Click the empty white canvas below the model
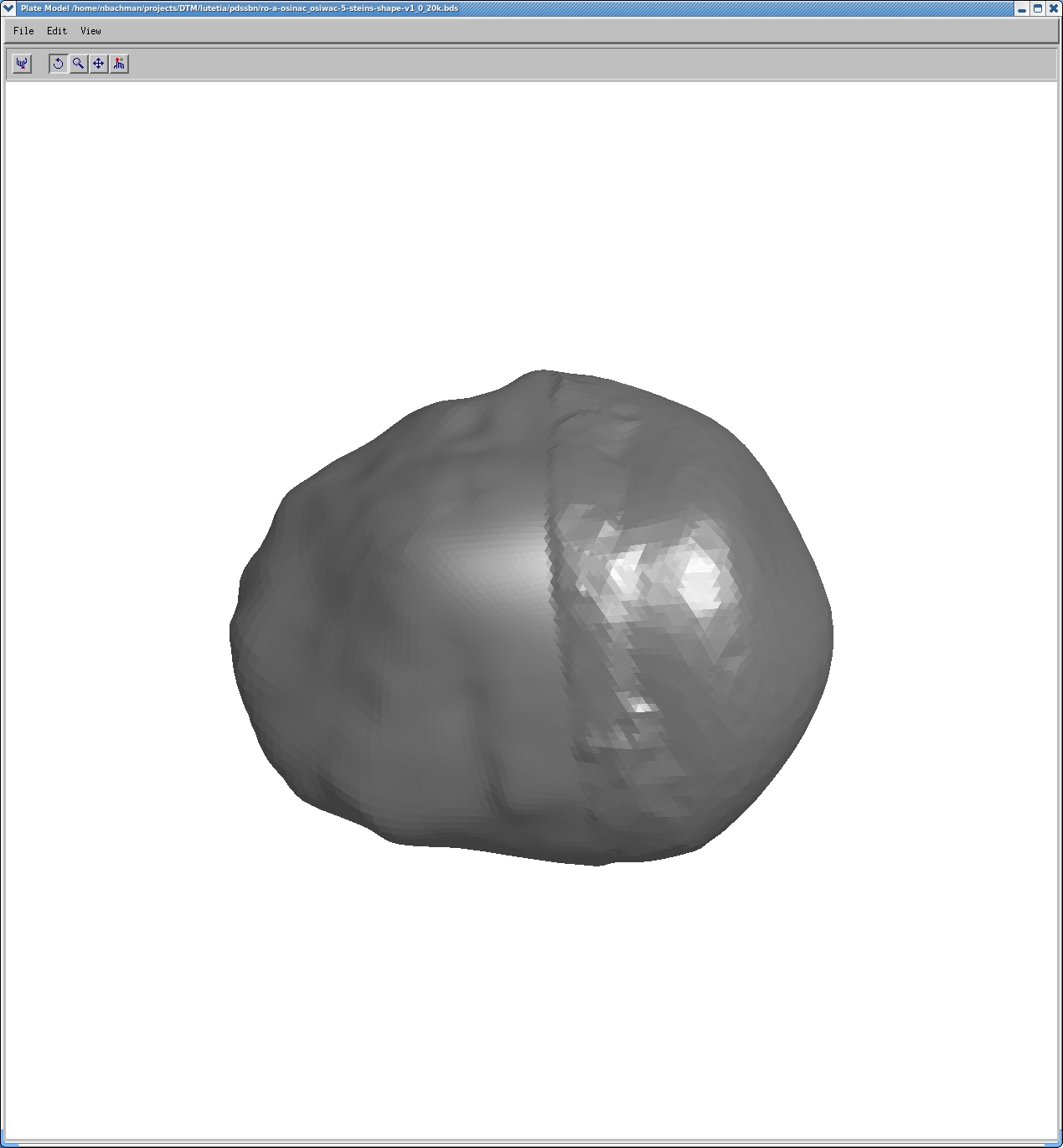Image resolution: width=1063 pixels, height=1148 pixels. tap(531, 1006)
